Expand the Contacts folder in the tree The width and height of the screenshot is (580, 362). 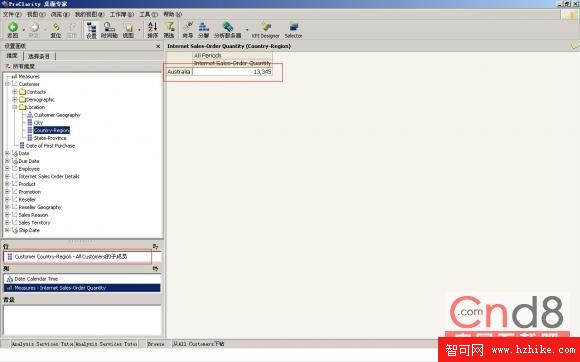[15, 92]
